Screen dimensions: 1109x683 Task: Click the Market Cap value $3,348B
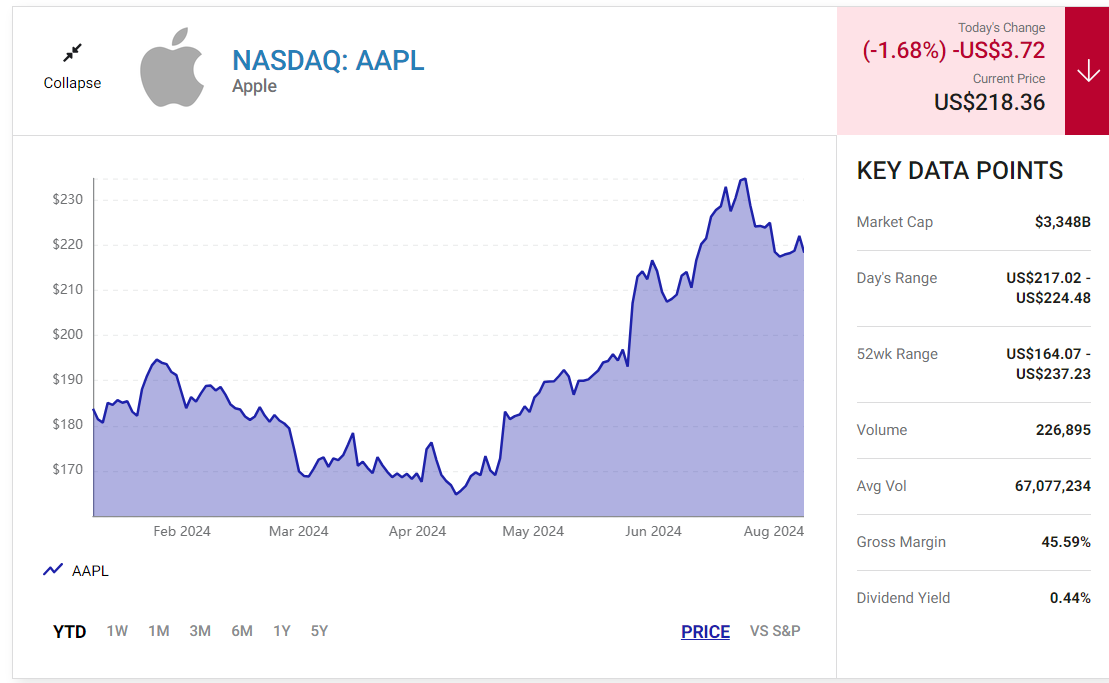click(1062, 222)
